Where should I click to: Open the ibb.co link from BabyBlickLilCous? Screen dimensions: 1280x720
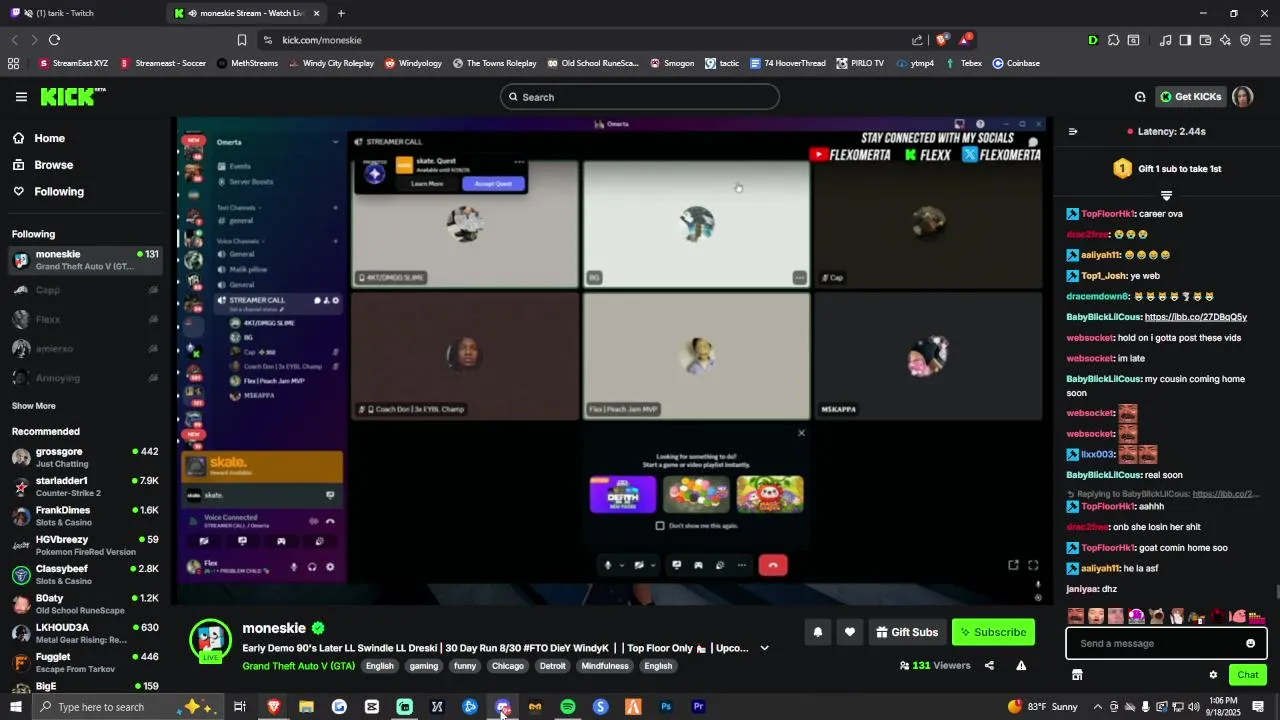1196,317
